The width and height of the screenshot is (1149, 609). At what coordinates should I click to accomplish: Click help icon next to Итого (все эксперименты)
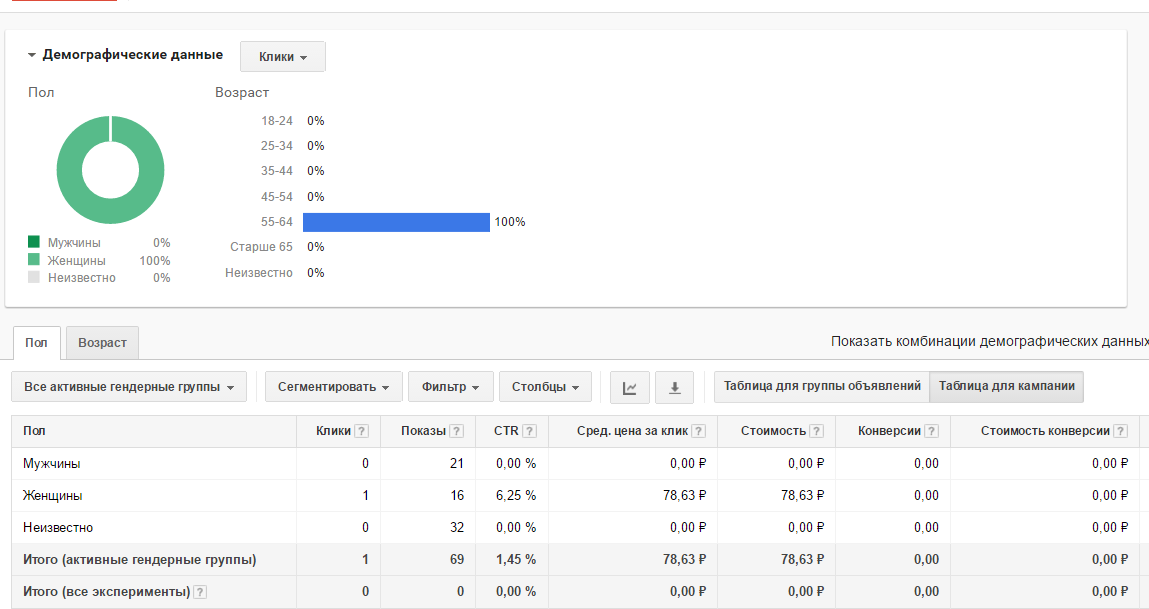[200, 592]
